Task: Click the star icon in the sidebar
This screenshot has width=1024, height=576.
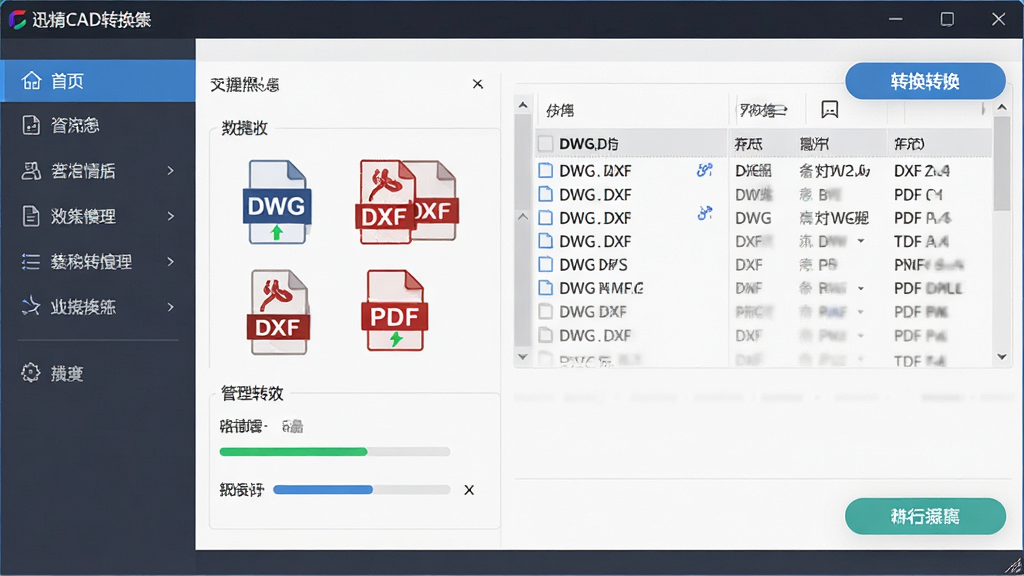Action: pyautogui.click(x=31, y=306)
